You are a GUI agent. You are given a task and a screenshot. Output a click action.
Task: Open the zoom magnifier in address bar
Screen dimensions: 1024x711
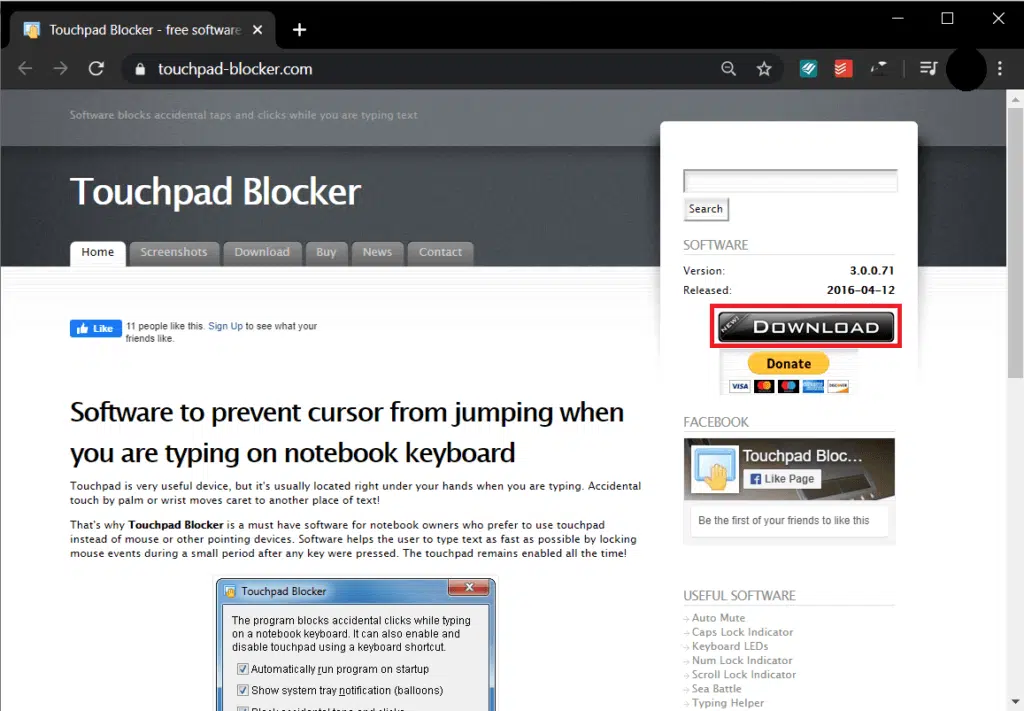point(728,69)
